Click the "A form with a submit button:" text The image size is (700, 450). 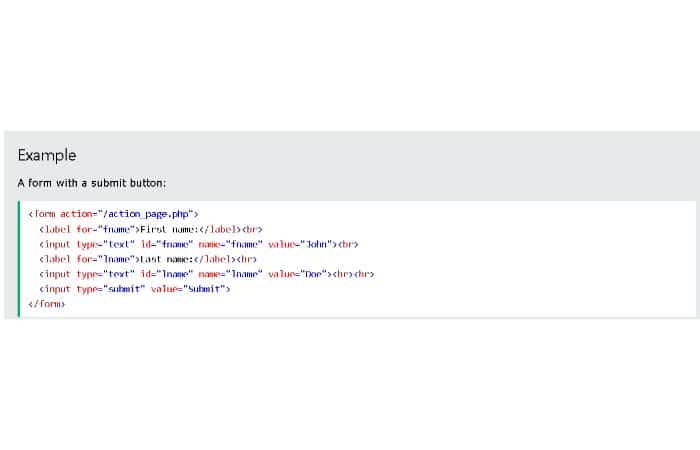[92, 183]
